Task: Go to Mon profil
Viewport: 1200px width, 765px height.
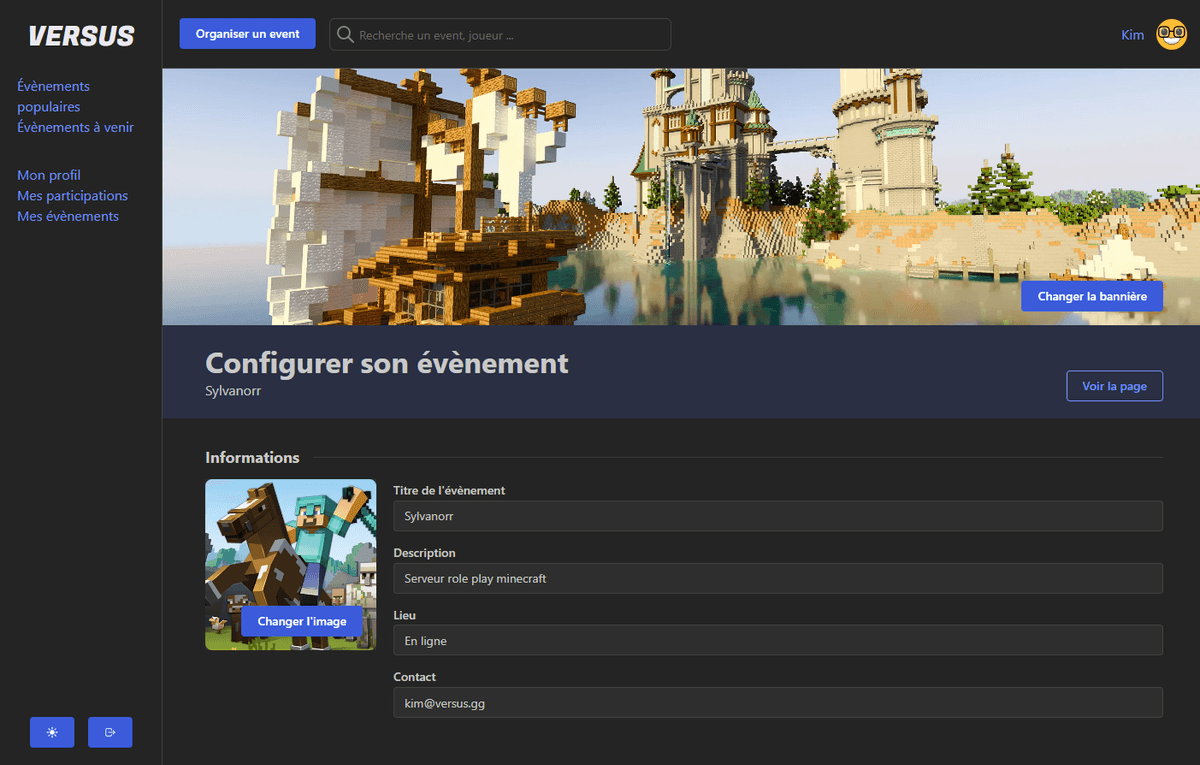Action: coord(49,175)
